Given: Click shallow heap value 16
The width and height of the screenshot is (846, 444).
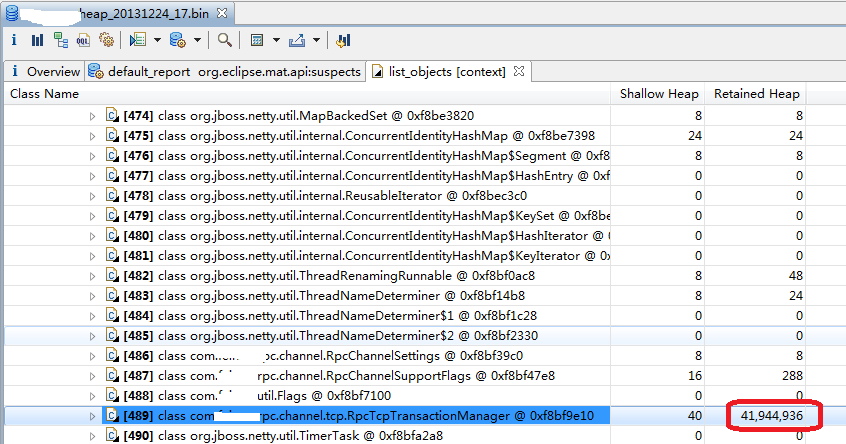Looking at the screenshot, I should [695, 375].
